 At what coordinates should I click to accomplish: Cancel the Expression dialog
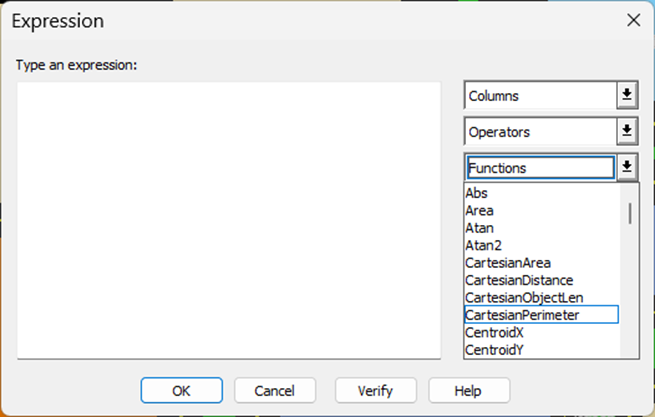tap(275, 390)
